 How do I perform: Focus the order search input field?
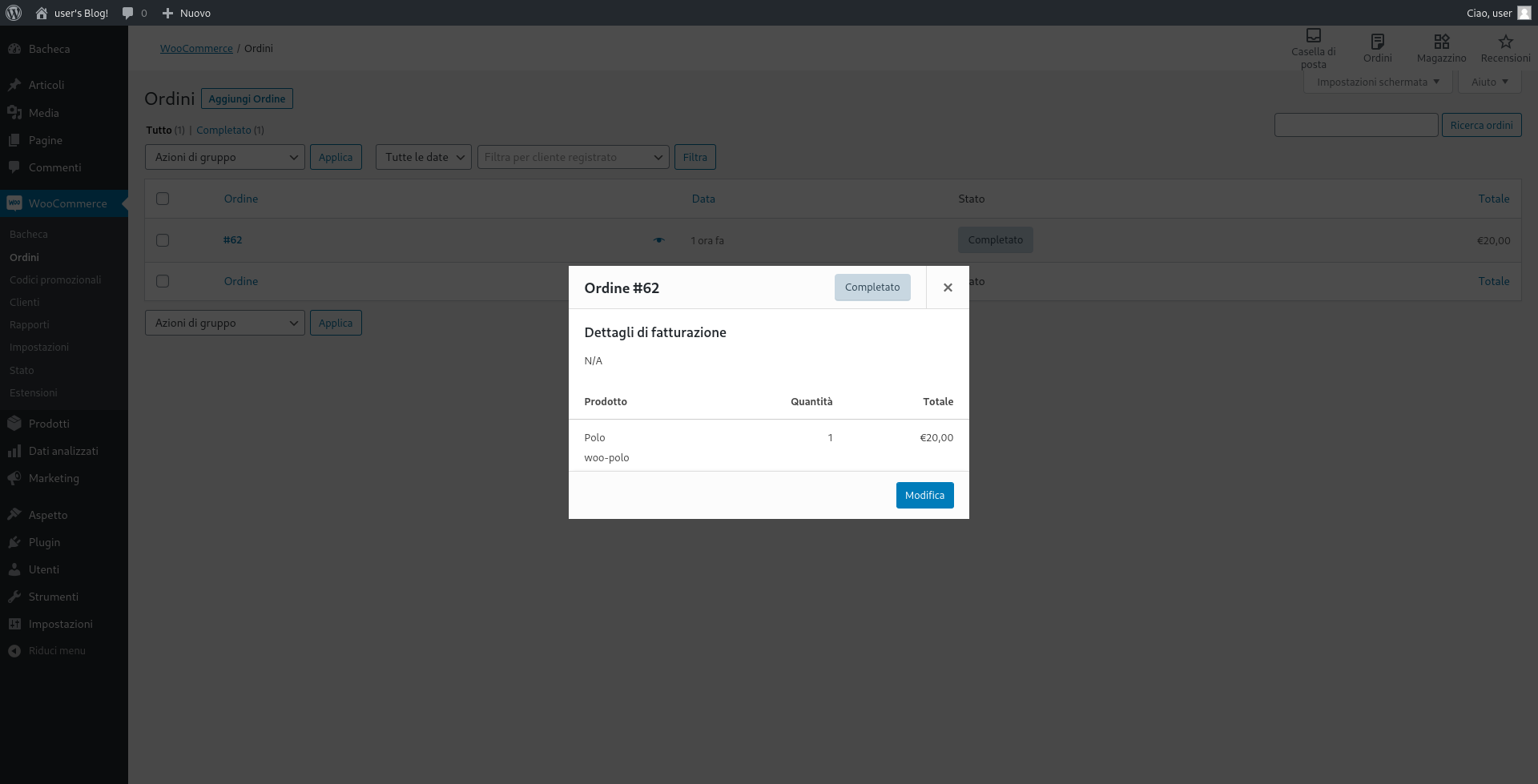pos(1356,125)
